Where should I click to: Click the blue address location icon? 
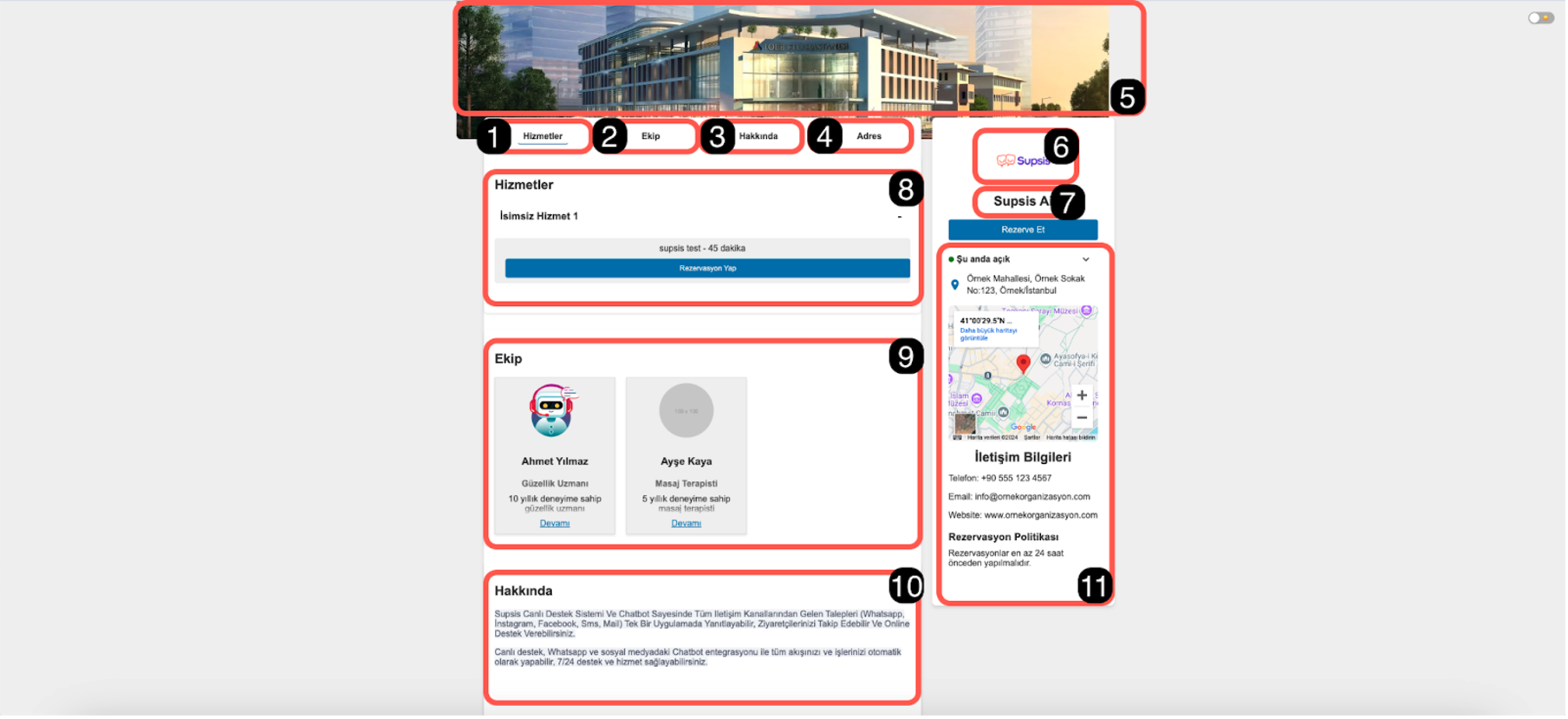956,285
